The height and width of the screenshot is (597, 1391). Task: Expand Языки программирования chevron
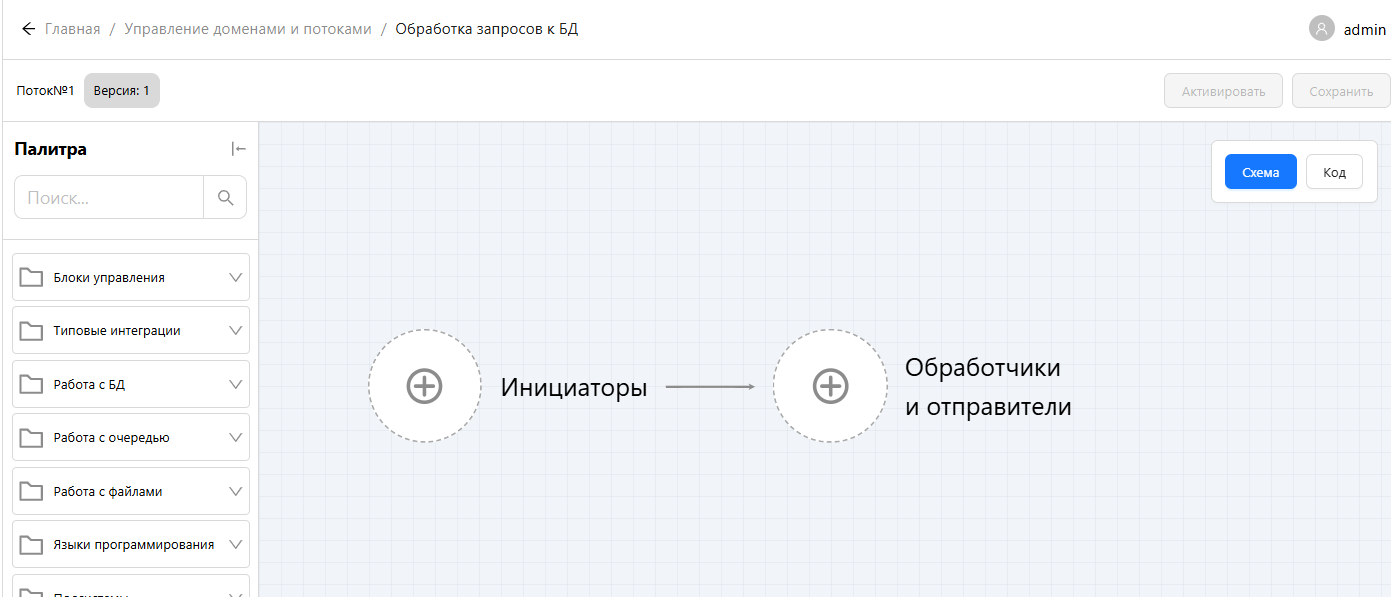[236, 544]
